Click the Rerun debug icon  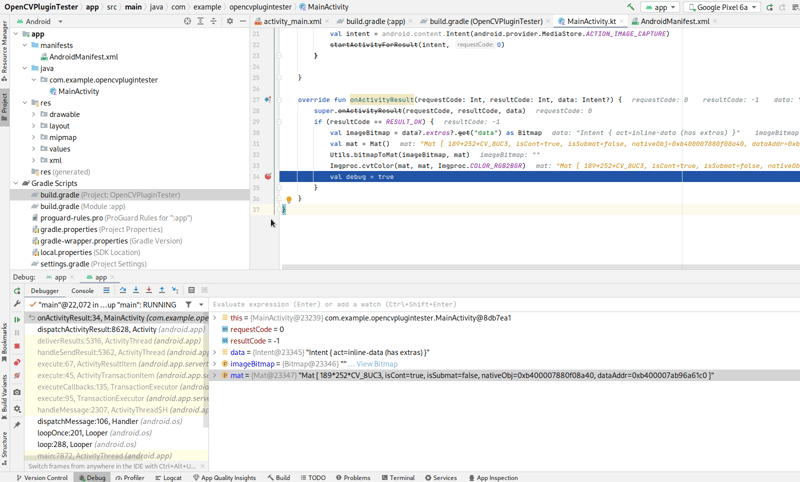[17, 291]
